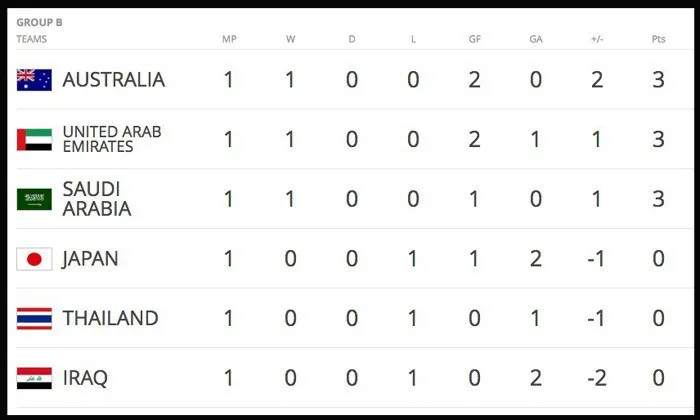Viewport: 700px width, 420px height.
Task: Click the United Arab Emirates flag icon
Action: tap(34, 139)
